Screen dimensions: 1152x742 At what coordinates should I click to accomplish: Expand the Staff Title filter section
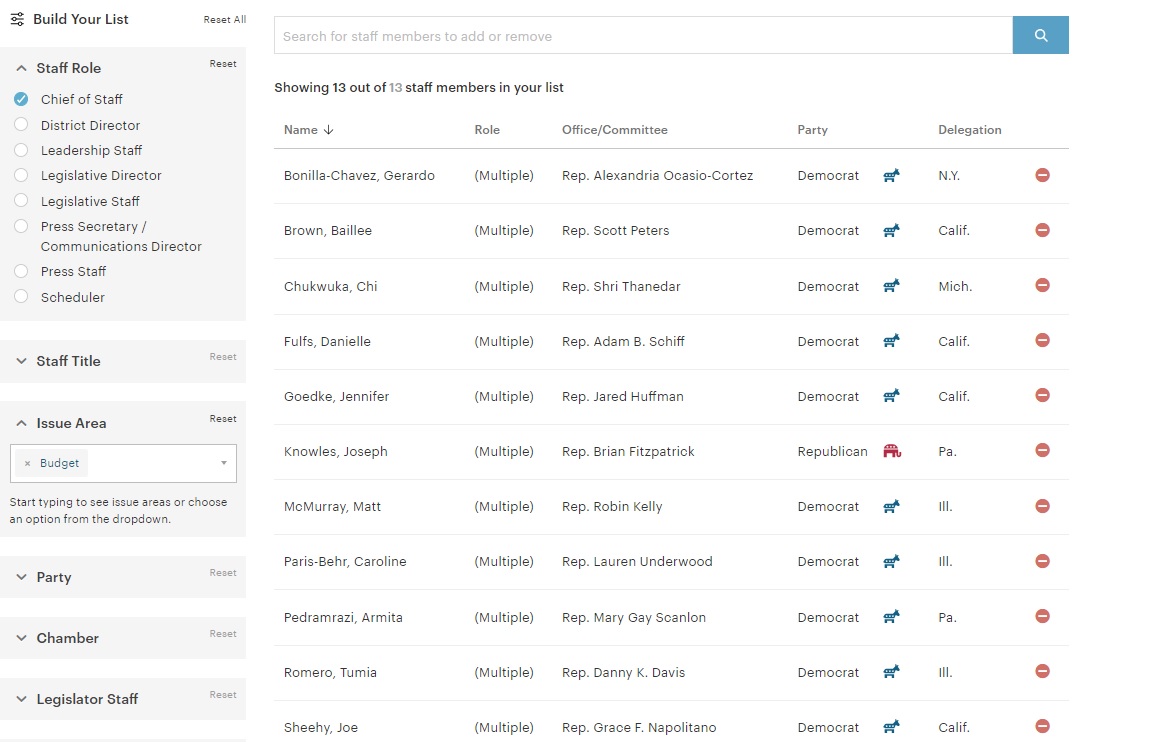(x=68, y=361)
